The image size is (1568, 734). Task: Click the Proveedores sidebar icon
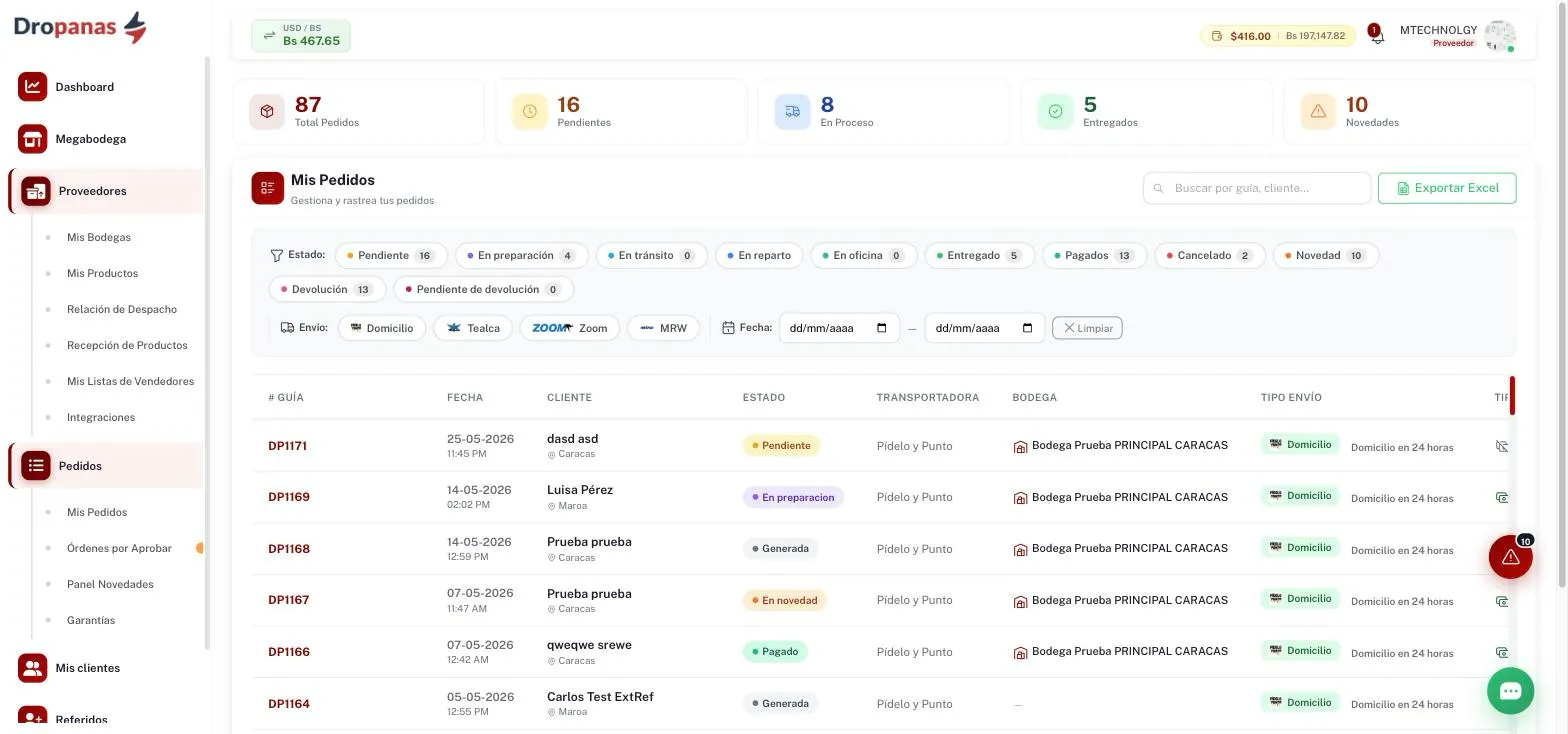tap(36, 191)
